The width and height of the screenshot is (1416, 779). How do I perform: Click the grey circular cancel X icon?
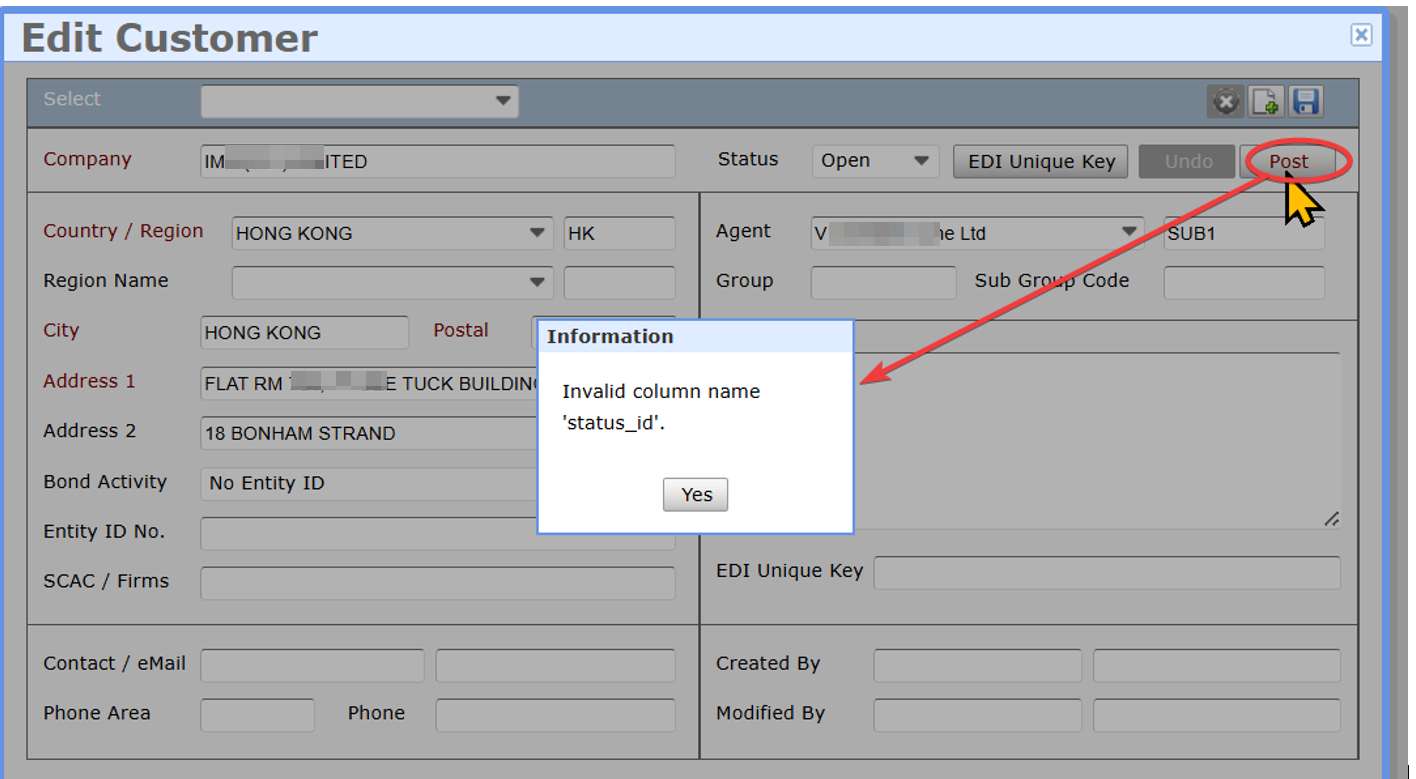coord(1226,101)
